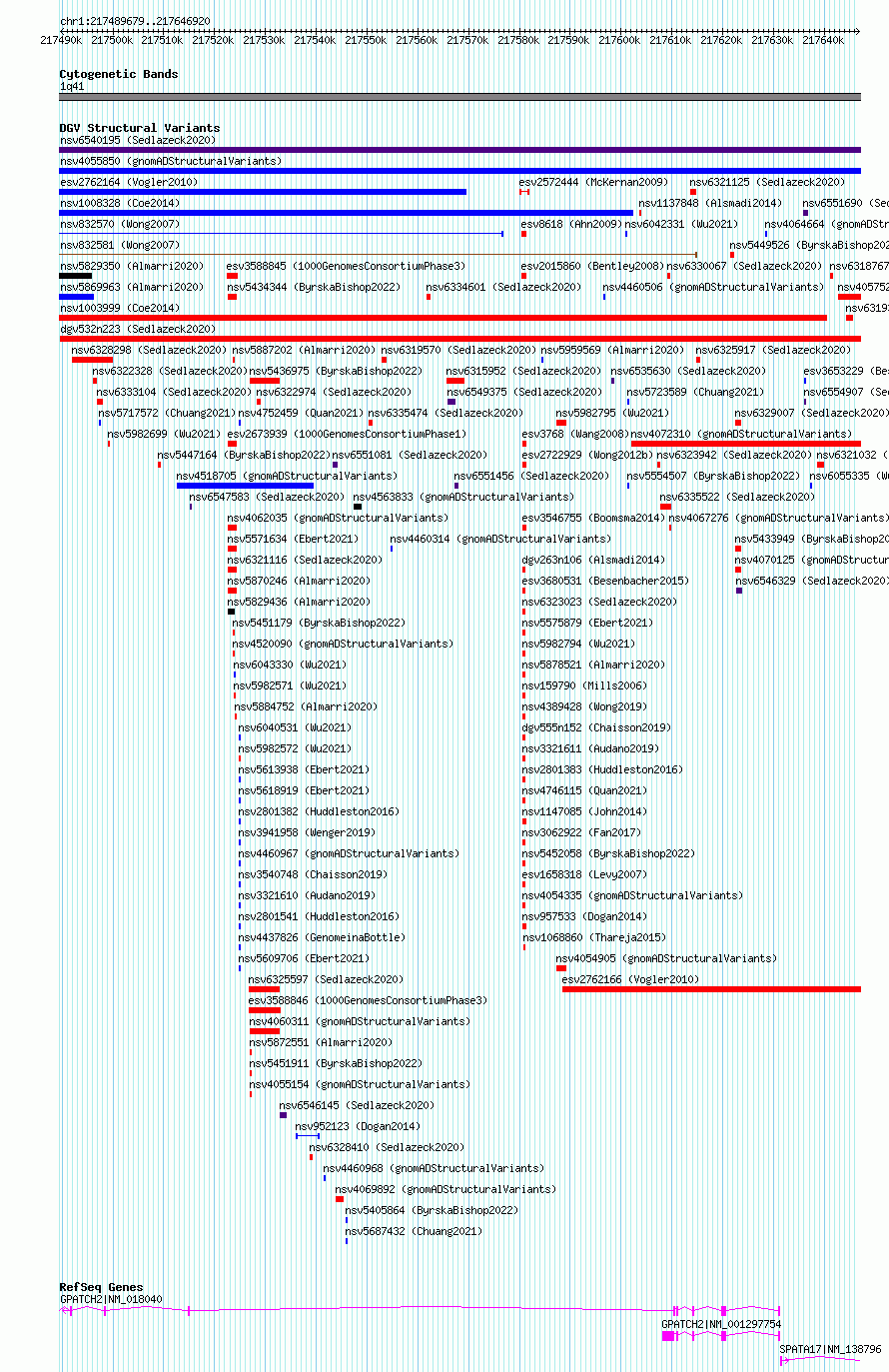Open nsv5829350 (Almarri2020) variant

click(x=76, y=276)
